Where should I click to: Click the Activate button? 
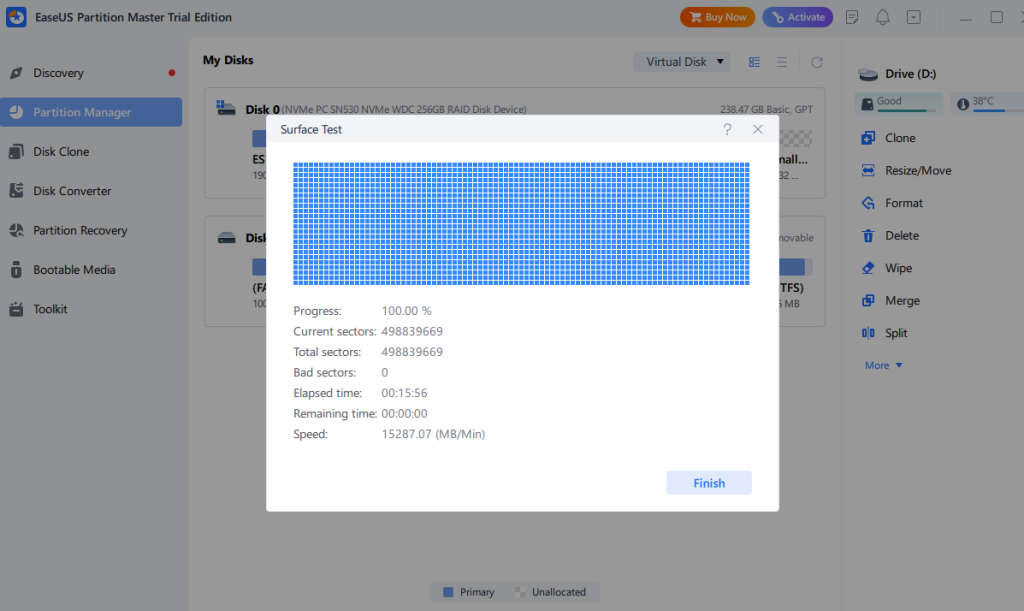pyautogui.click(x=797, y=17)
